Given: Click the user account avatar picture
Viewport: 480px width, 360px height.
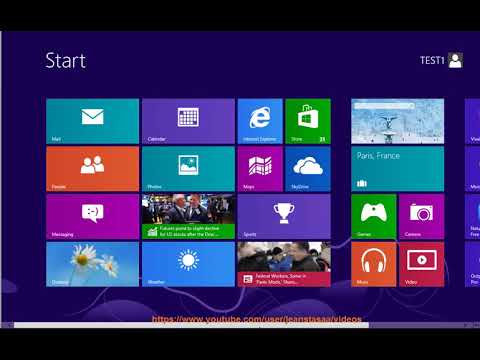Looking at the screenshot, I should [x=455, y=60].
